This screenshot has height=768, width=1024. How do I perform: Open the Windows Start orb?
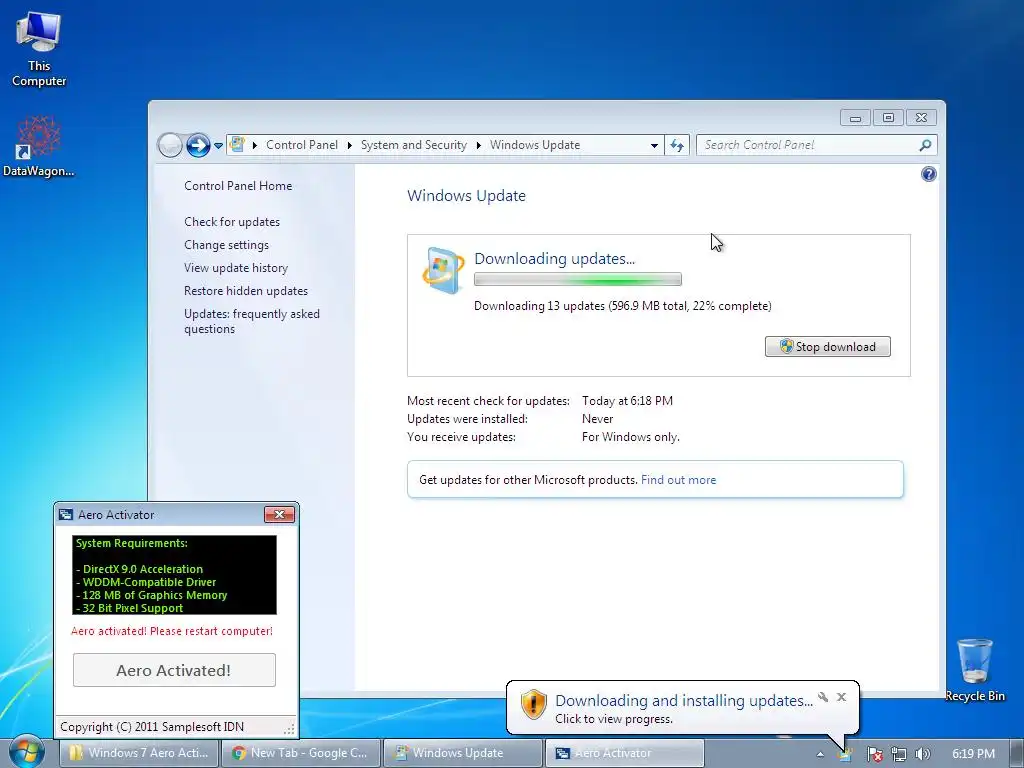26,752
